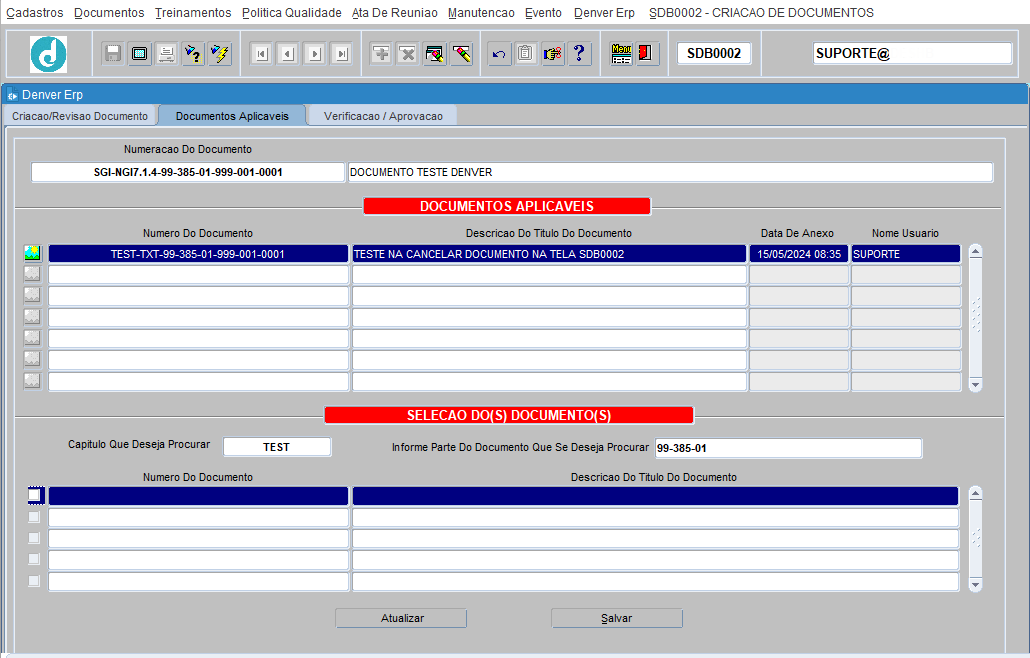Click down arrow of Selecao documents scrollbar
1030x658 pixels.
tap(975, 584)
